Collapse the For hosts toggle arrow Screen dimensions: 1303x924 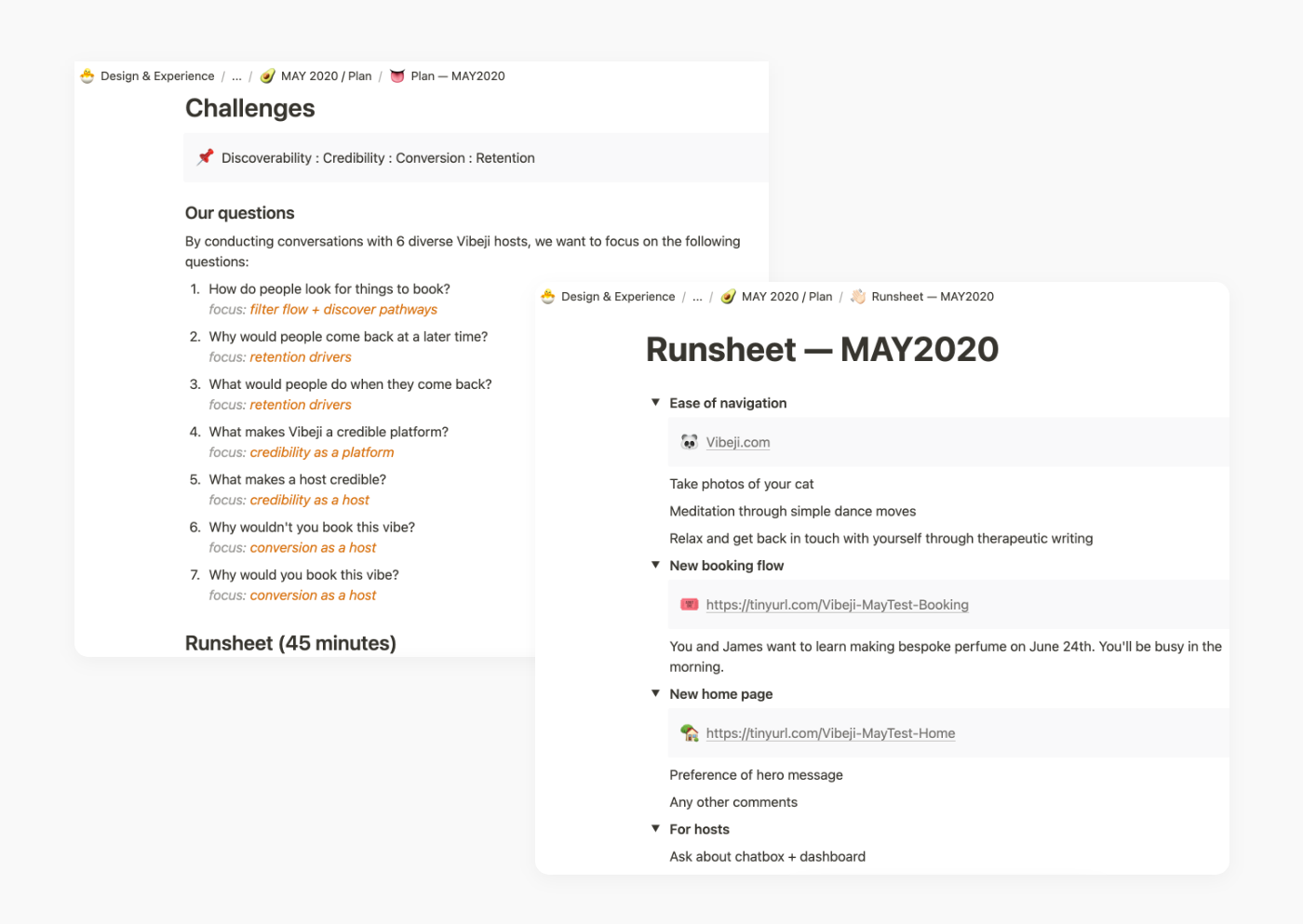pos(655,828)
